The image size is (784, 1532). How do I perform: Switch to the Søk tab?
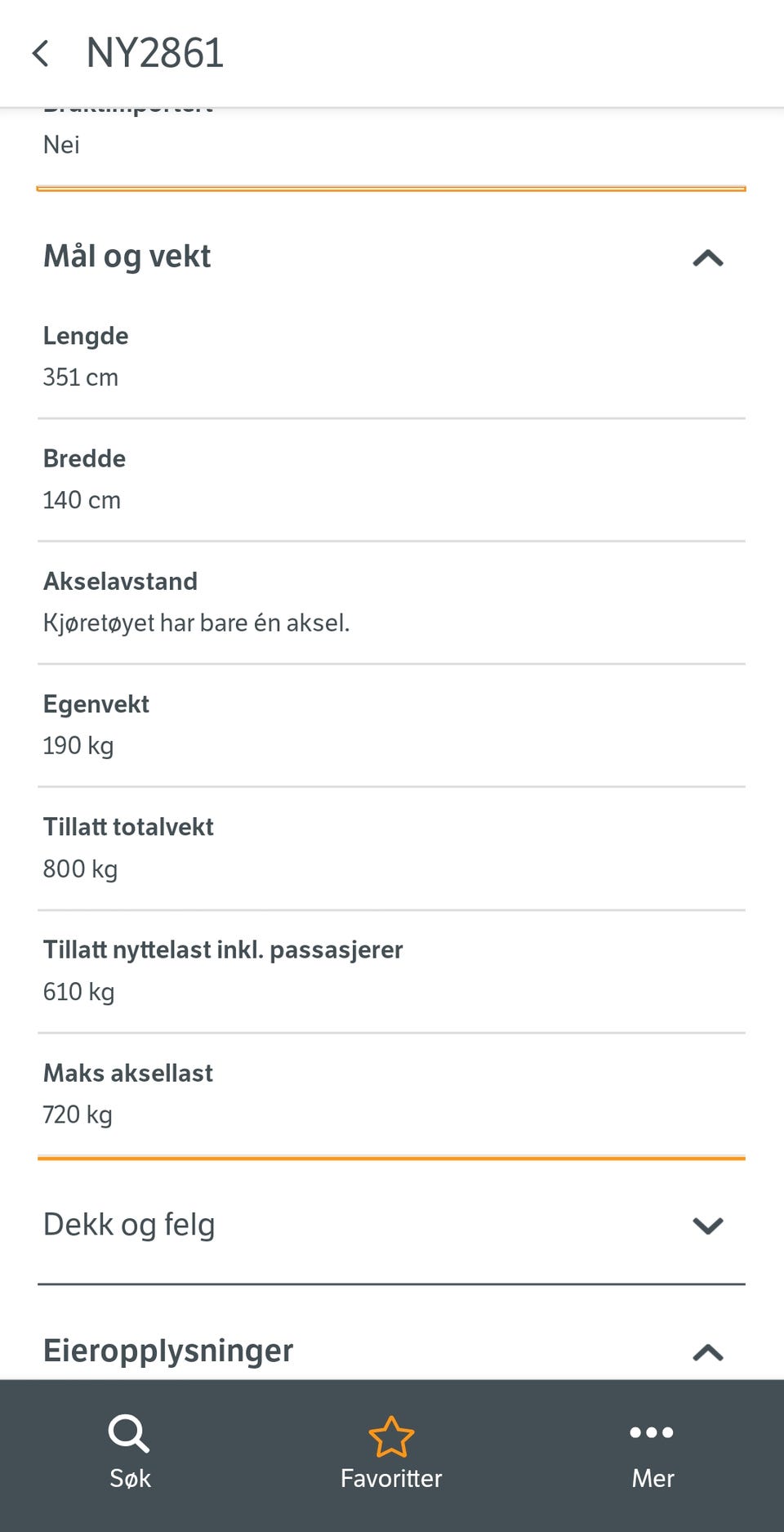click(x=130, y=1478)
